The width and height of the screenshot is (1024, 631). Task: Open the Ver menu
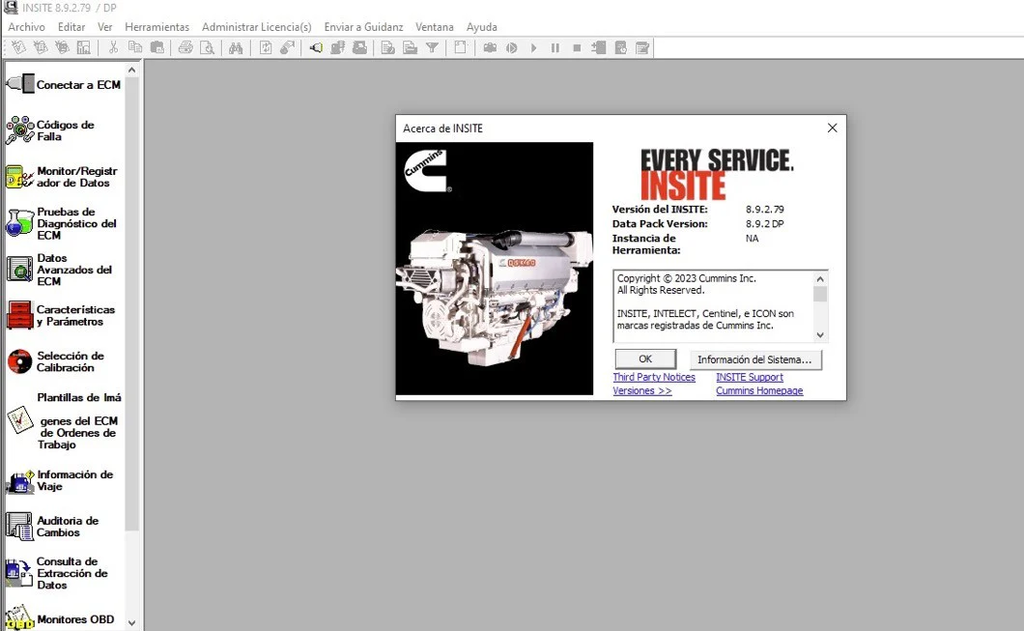104,27
